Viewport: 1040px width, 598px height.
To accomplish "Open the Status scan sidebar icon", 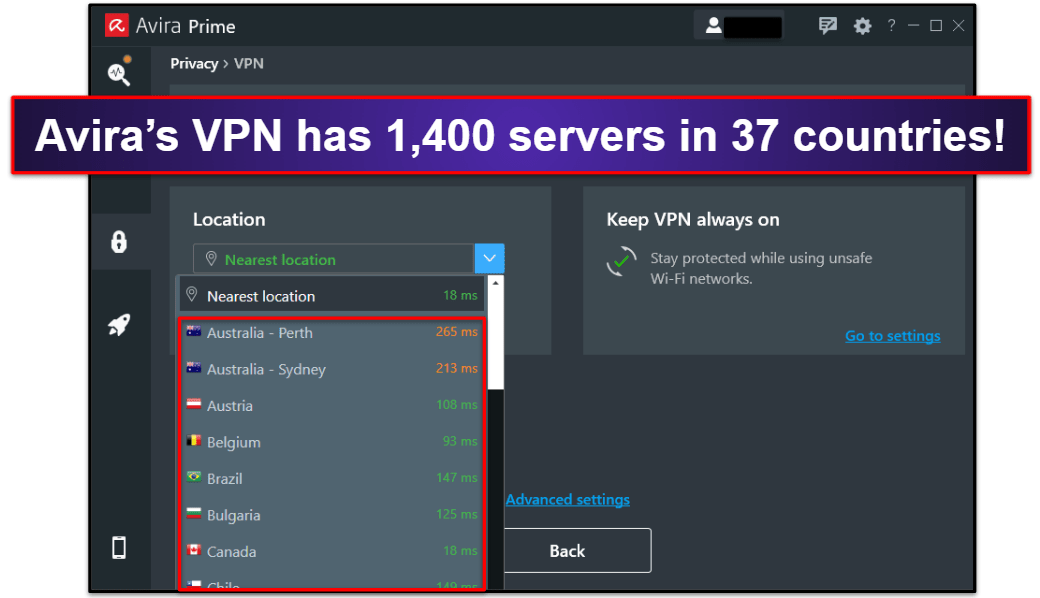I will pos(119,71).
